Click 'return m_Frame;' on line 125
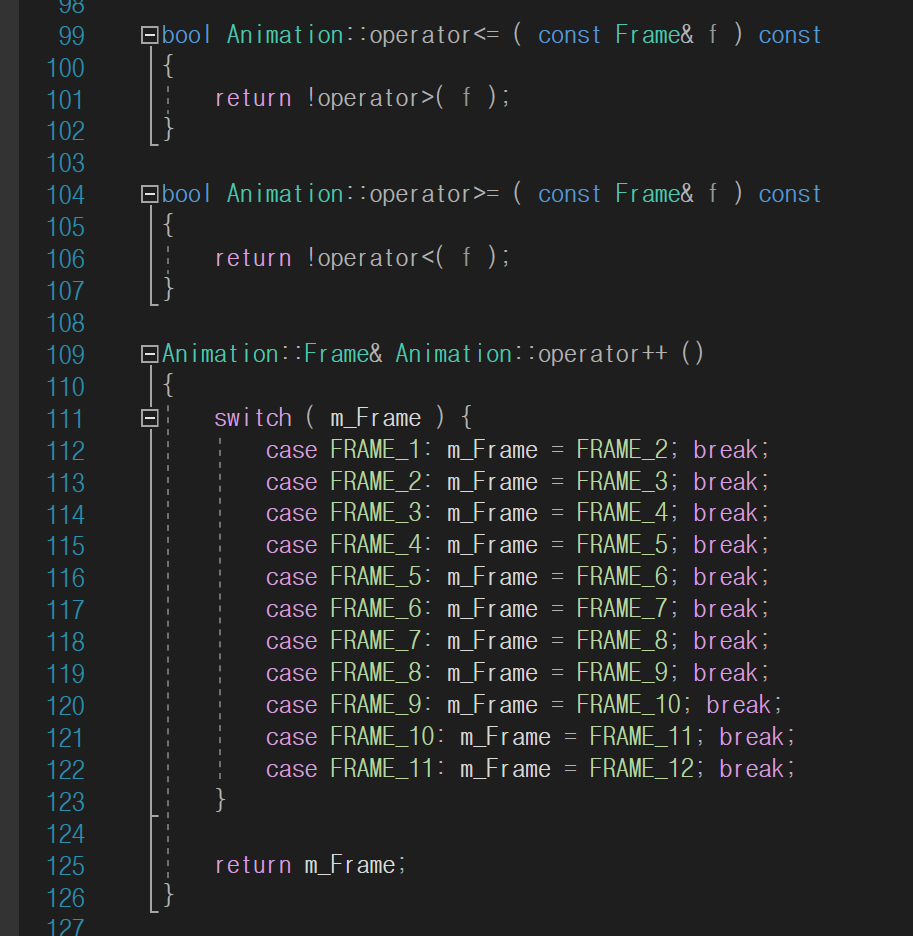The height and width of the screenshot is (936, 913). tap(311, 866)
